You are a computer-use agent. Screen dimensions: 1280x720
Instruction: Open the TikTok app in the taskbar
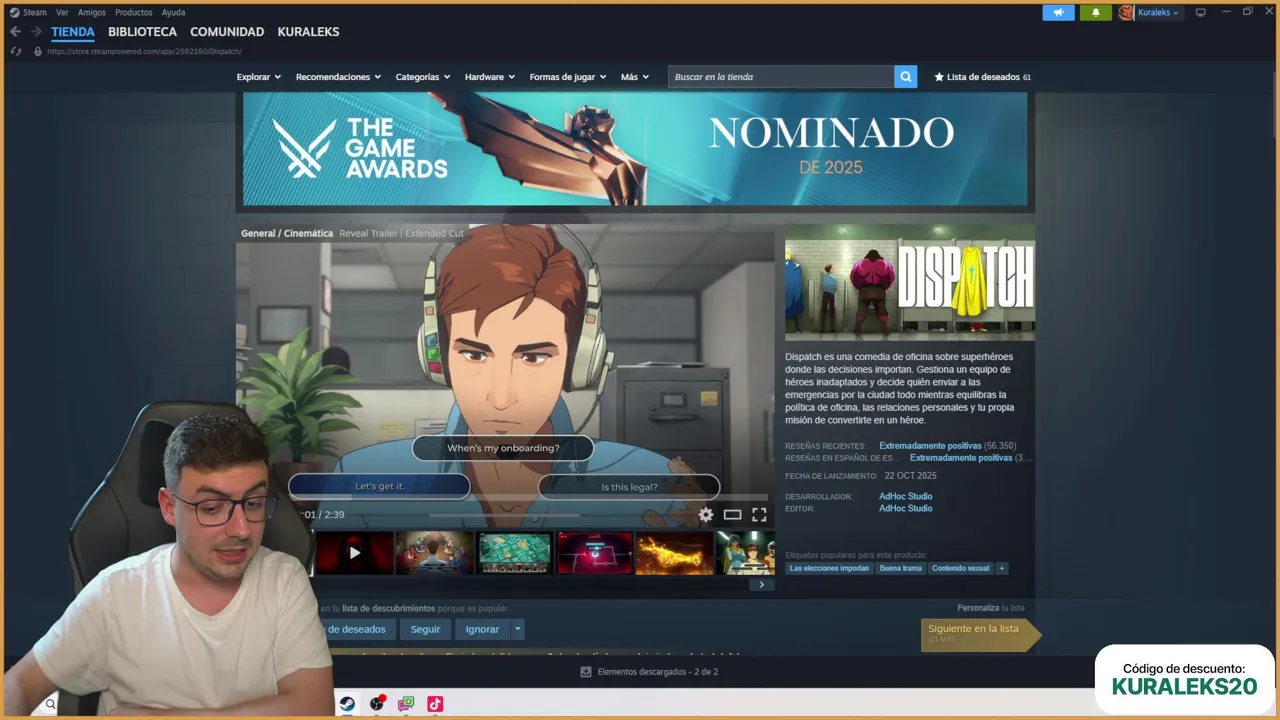(435, 704)
